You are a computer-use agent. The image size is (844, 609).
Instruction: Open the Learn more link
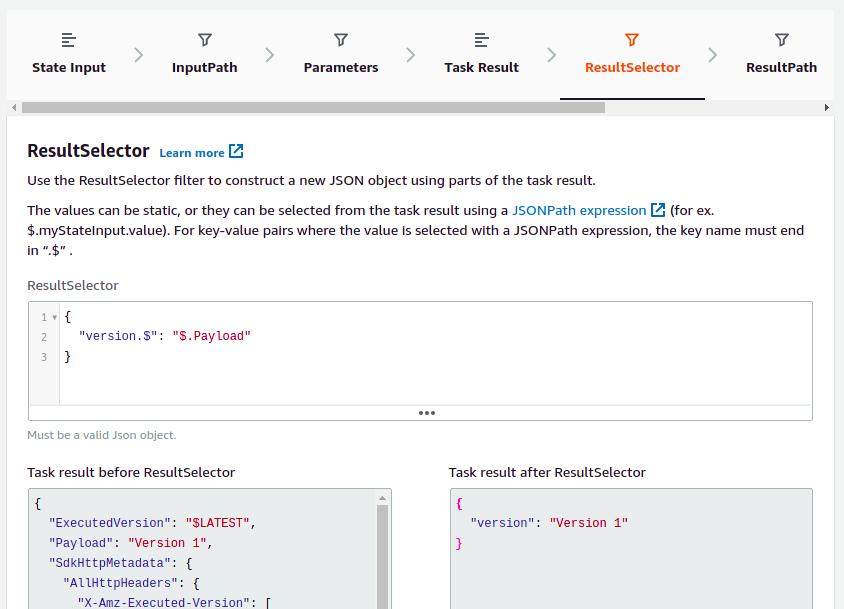(x=192, y=153)
